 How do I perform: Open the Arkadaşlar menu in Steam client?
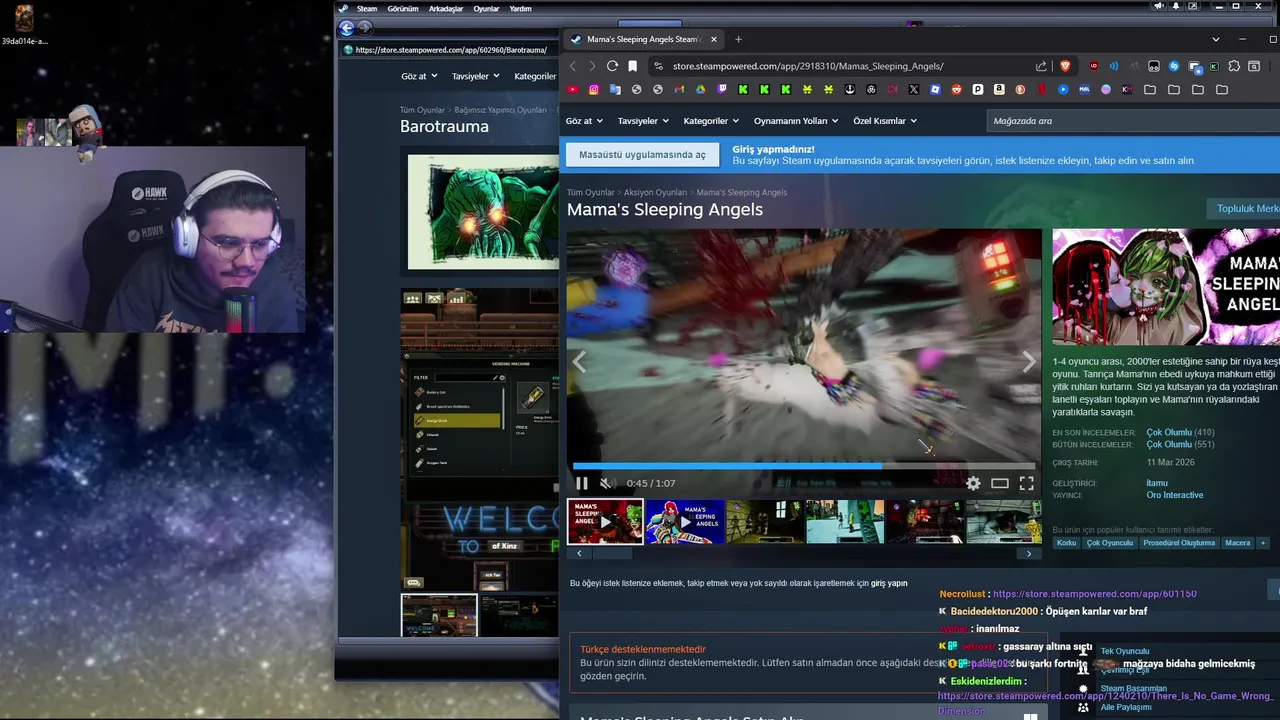coord(446,8)
